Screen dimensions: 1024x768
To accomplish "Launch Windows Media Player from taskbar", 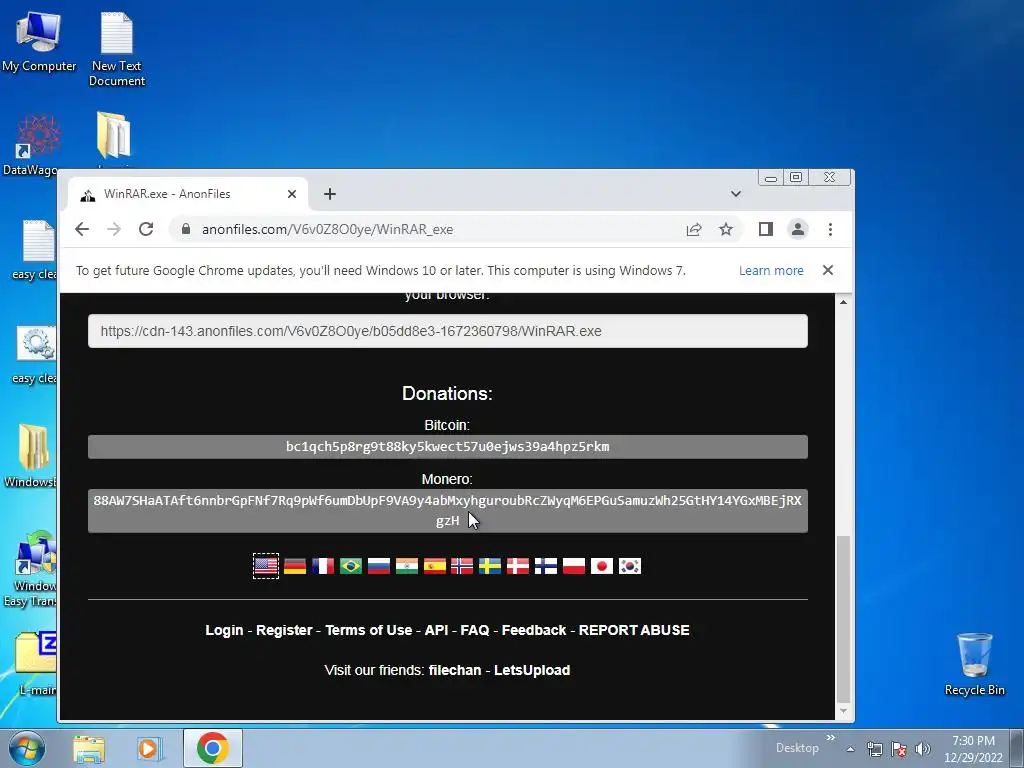I will (x=150, y=749).
